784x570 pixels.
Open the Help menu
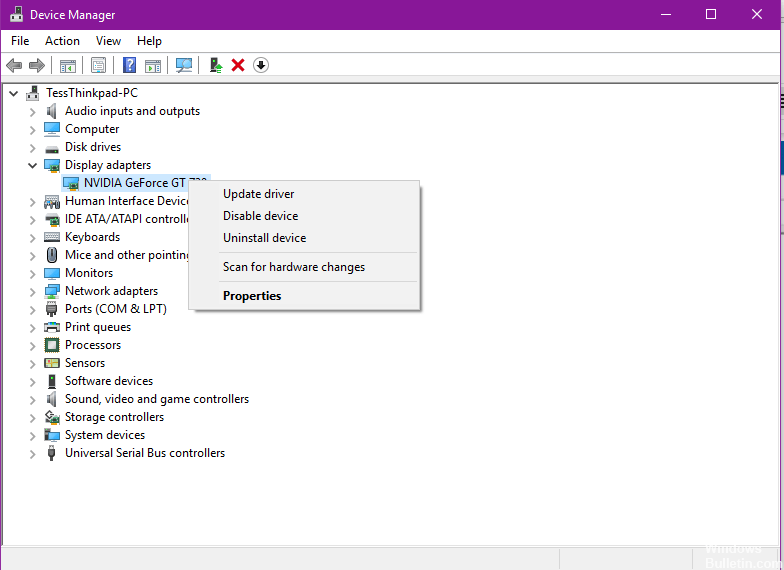pos(149,41)
